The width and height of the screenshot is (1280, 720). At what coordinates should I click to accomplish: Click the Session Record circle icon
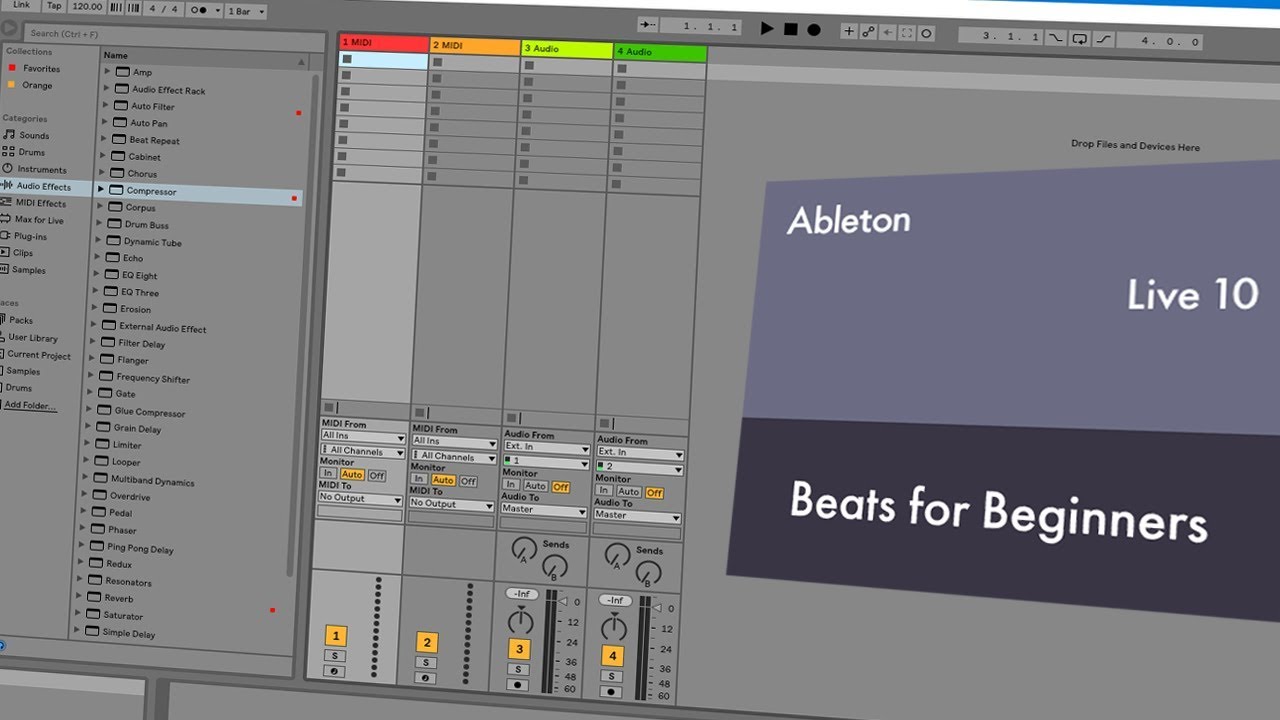(926, 33)
